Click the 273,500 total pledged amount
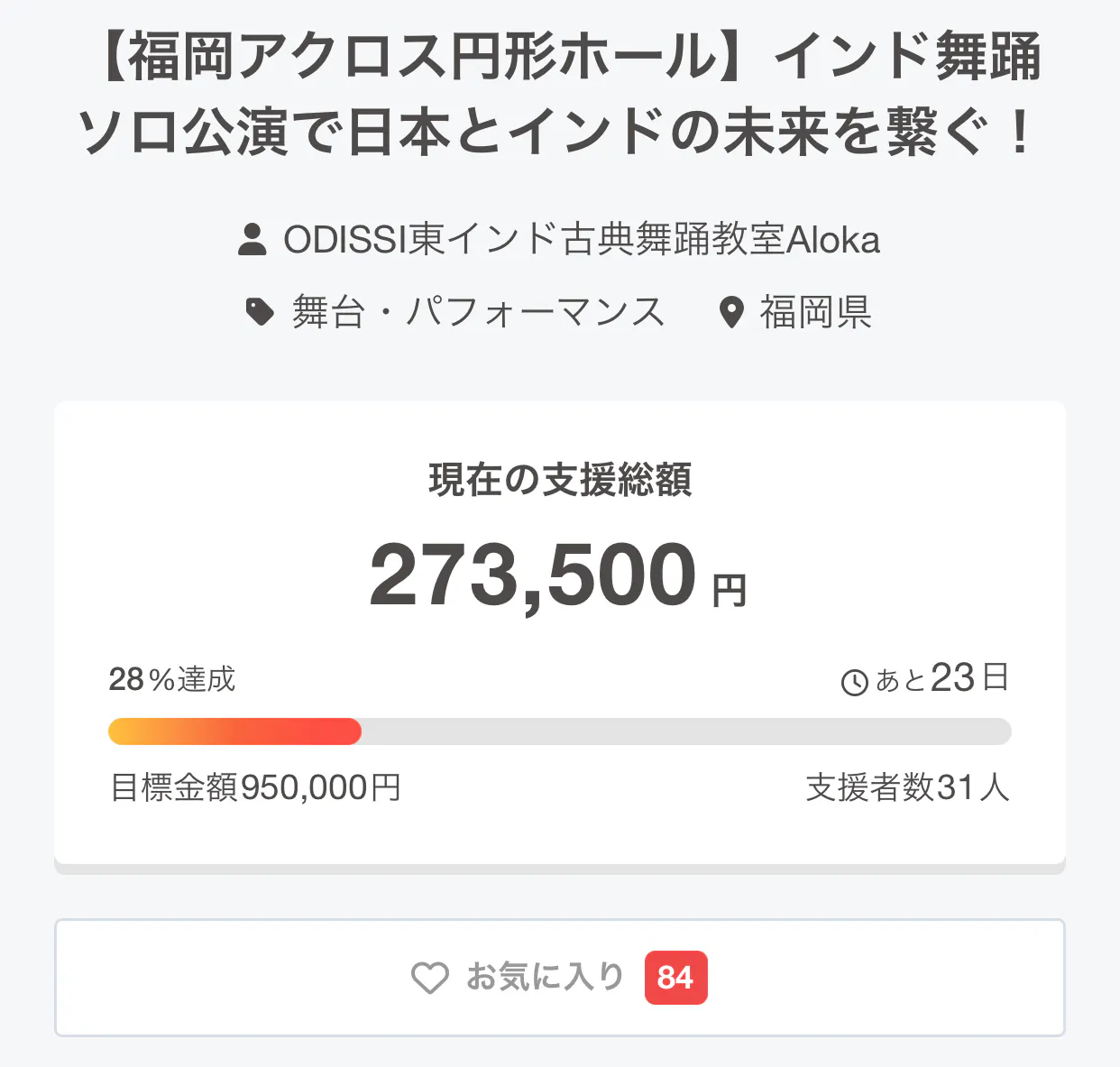The height and width of the screenshot is (1067, 1120). (533, 575)
